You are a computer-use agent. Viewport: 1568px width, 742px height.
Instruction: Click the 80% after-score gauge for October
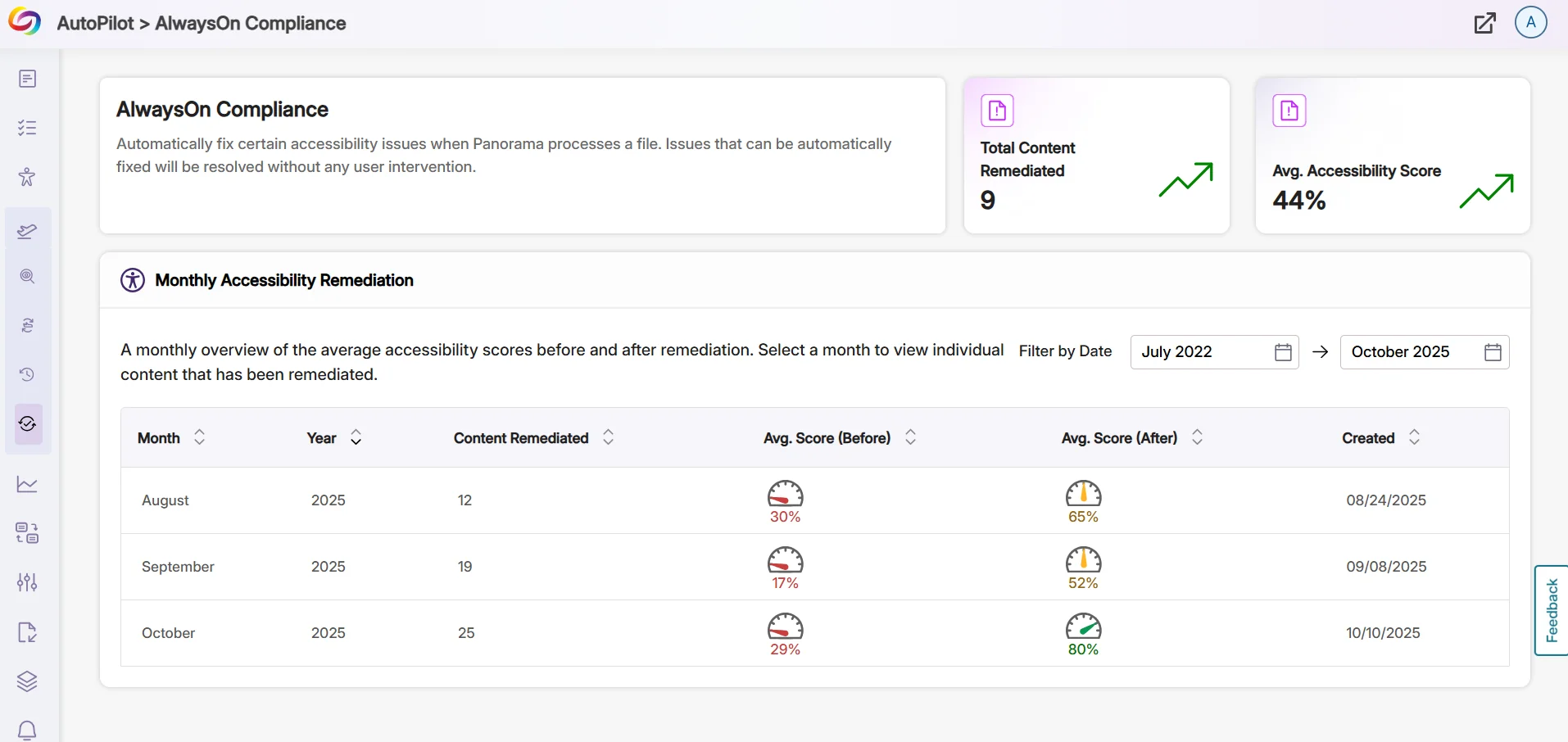click(1083, 634)
